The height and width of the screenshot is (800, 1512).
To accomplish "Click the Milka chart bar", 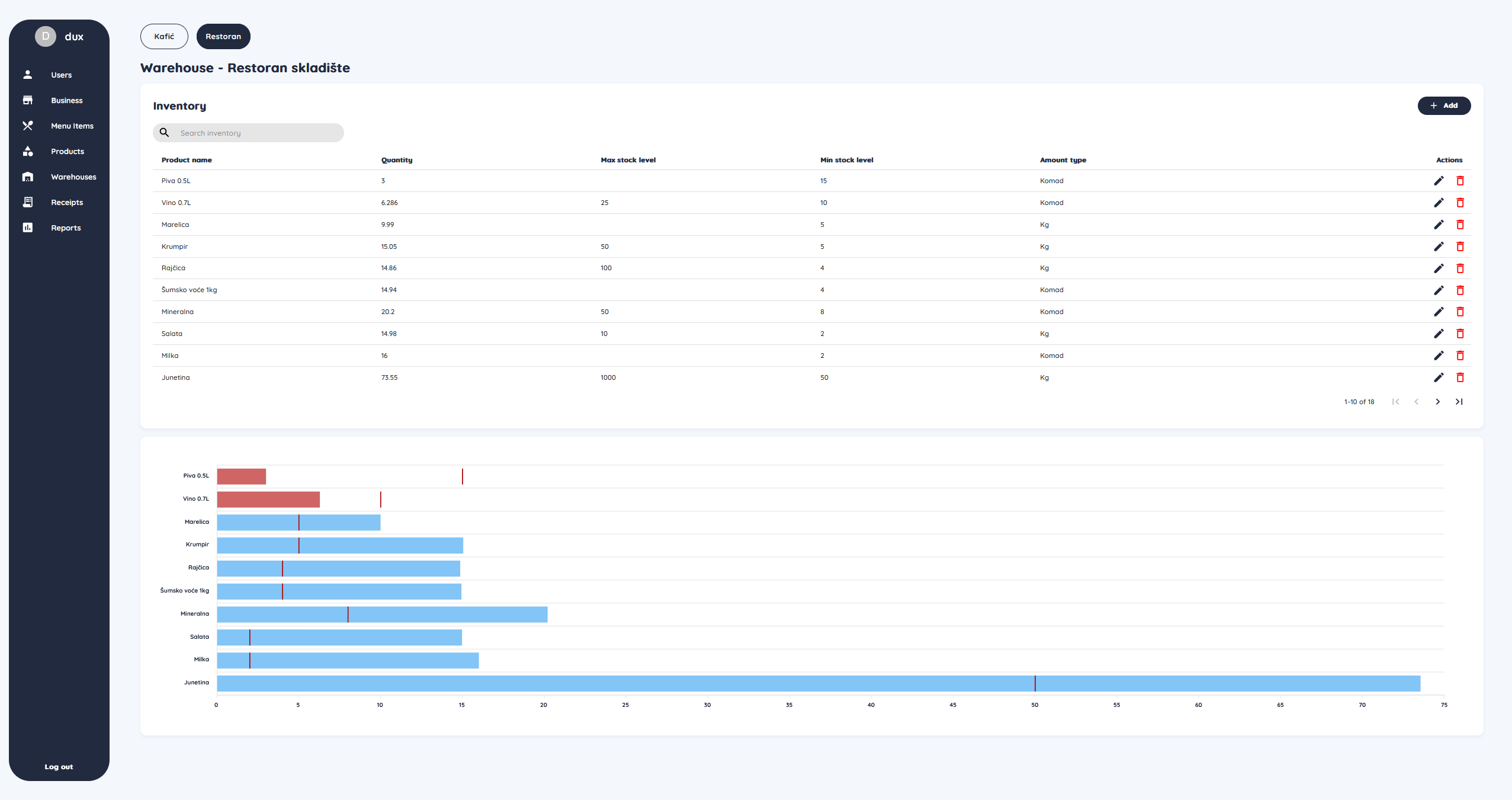I will click(348, 660).
